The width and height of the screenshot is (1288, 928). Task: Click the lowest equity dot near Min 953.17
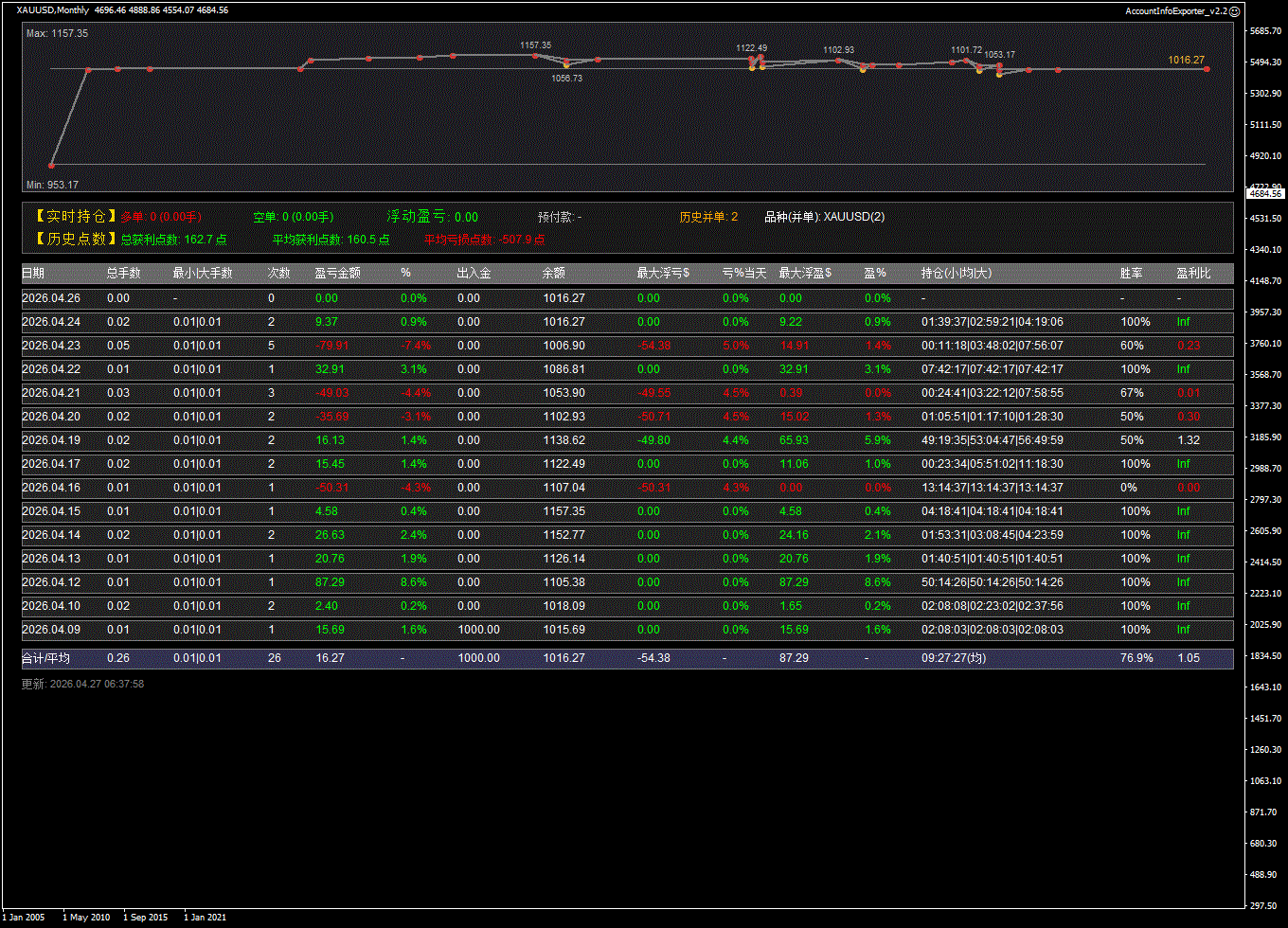[x=52, y=165]
